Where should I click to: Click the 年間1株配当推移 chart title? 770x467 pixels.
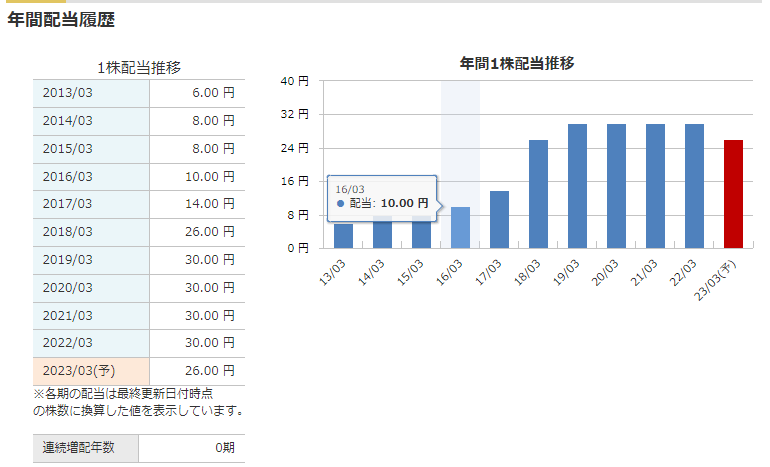[x=517, y=63]
